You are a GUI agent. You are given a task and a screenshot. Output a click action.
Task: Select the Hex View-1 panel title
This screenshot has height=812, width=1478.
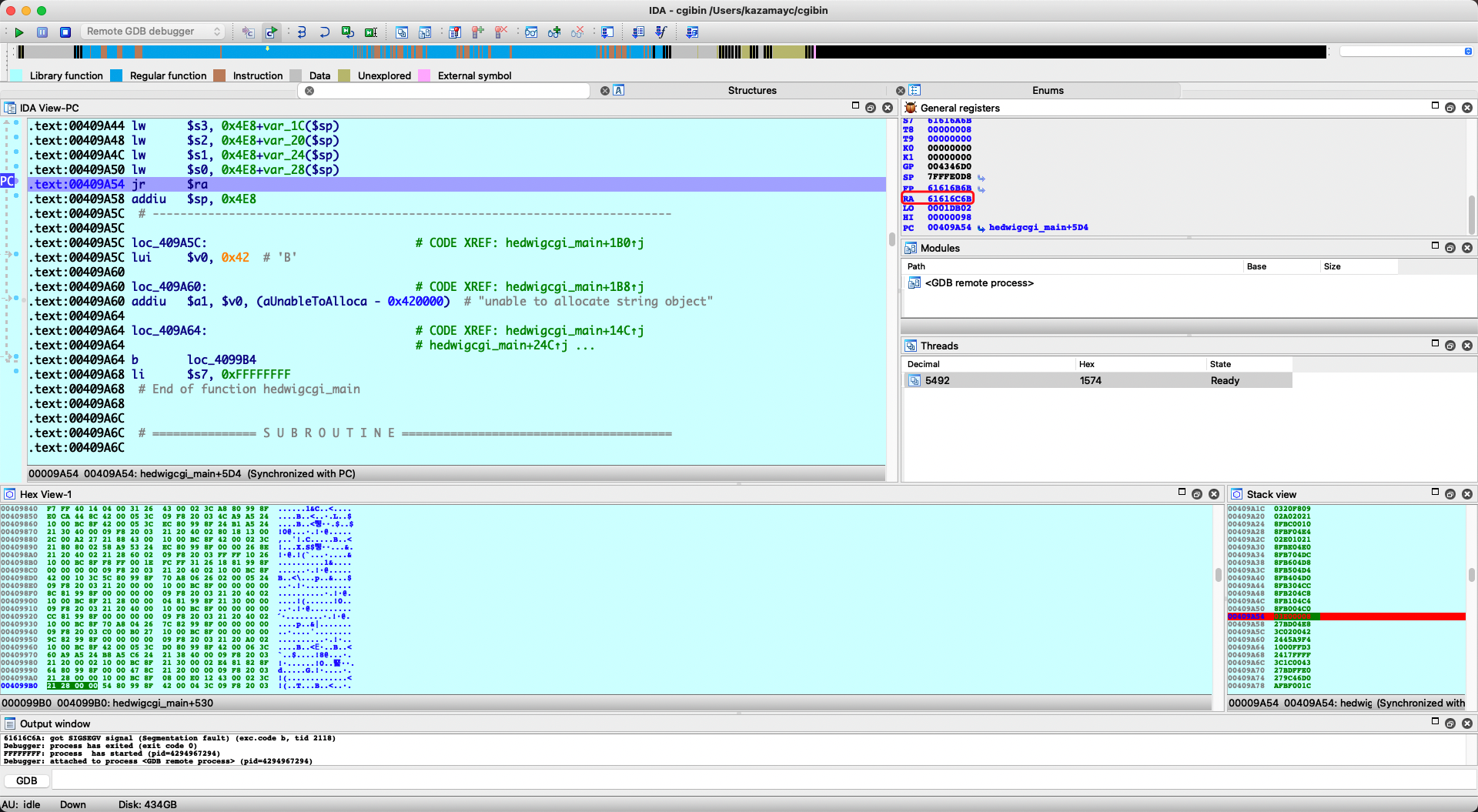45,494
